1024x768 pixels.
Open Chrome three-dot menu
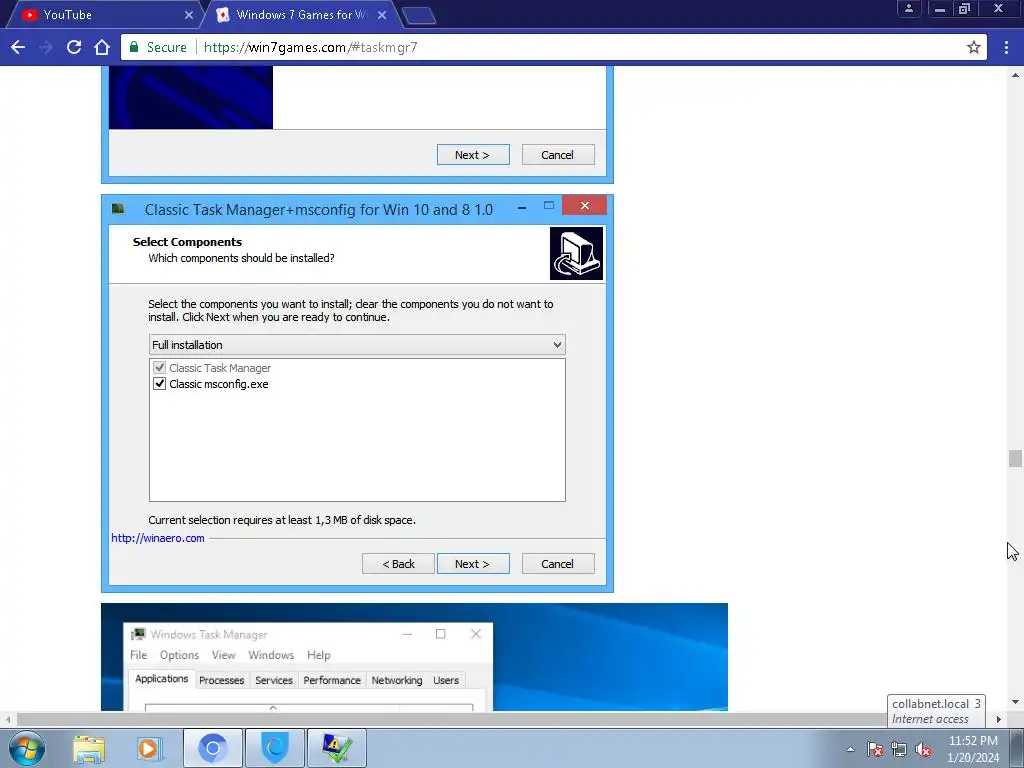coord(1006,47)
